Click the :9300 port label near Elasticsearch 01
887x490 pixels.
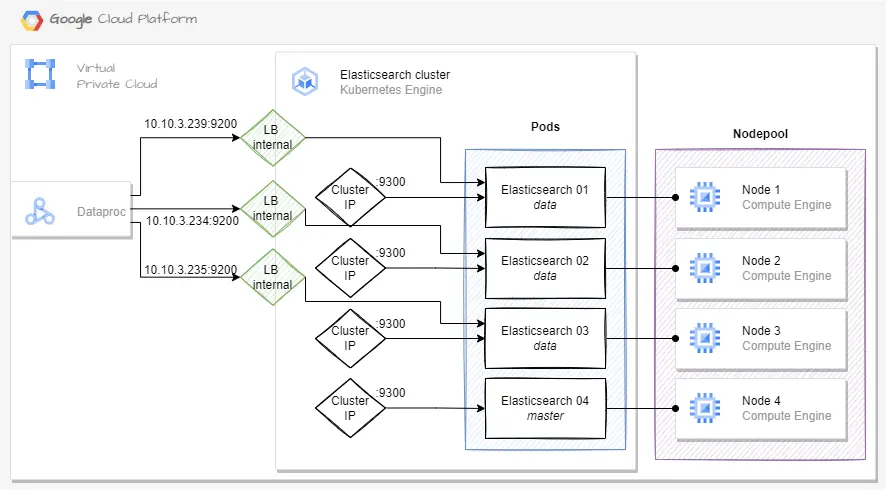click(x=391, y=182)
